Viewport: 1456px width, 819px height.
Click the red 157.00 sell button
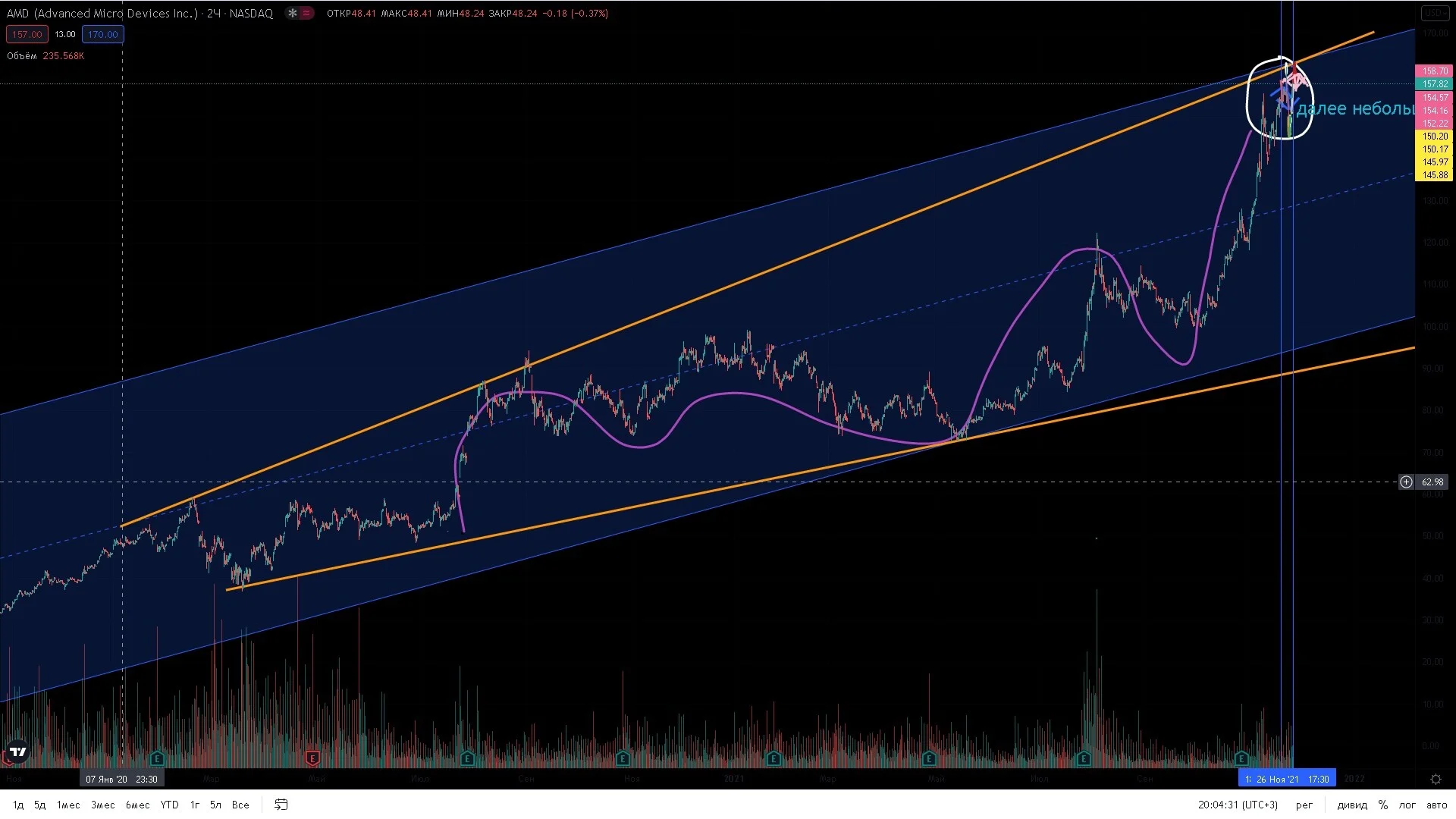27,34
